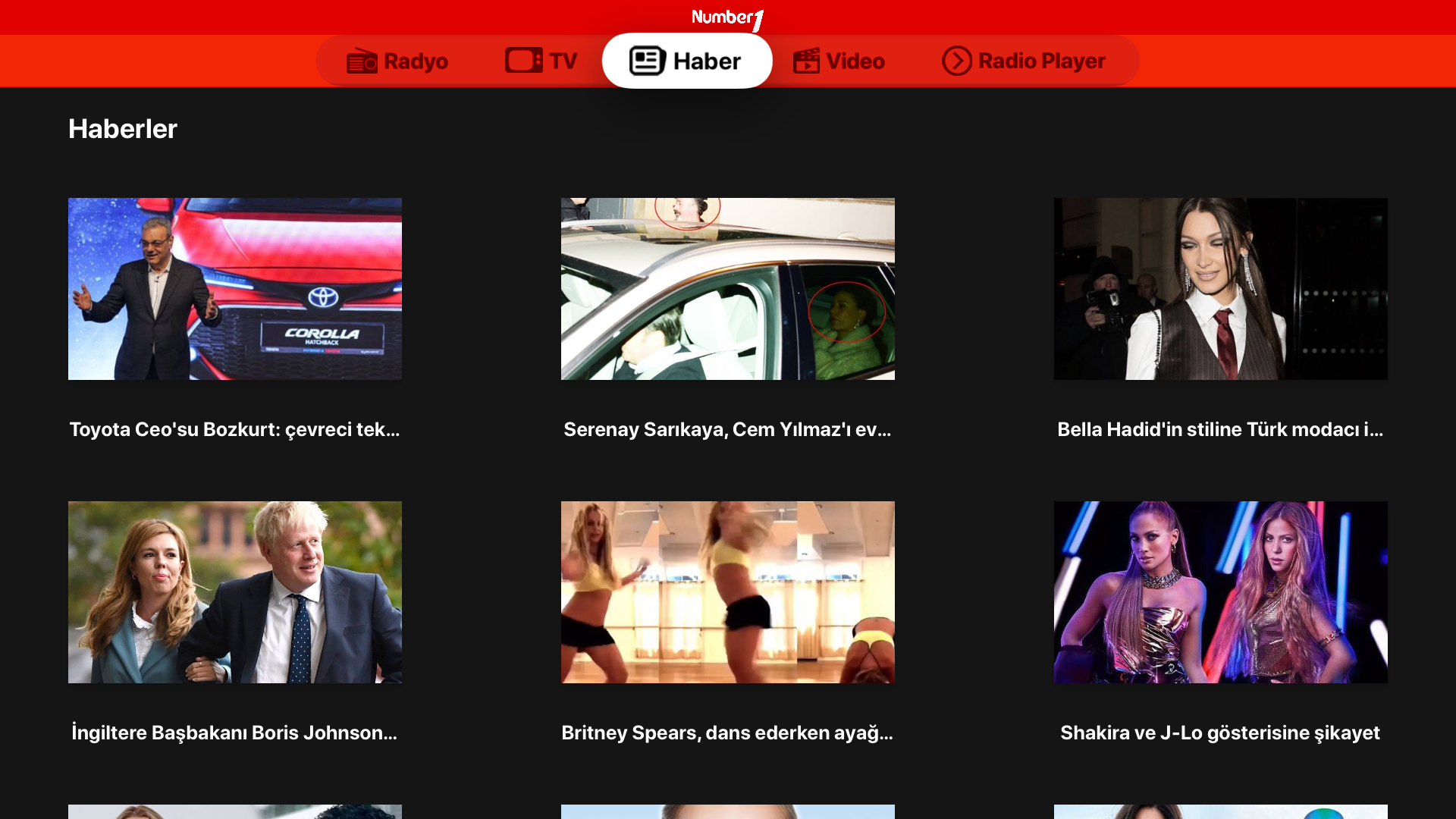
Task: Click the newspaper icon in Haber tab
Action: (648, 61)
